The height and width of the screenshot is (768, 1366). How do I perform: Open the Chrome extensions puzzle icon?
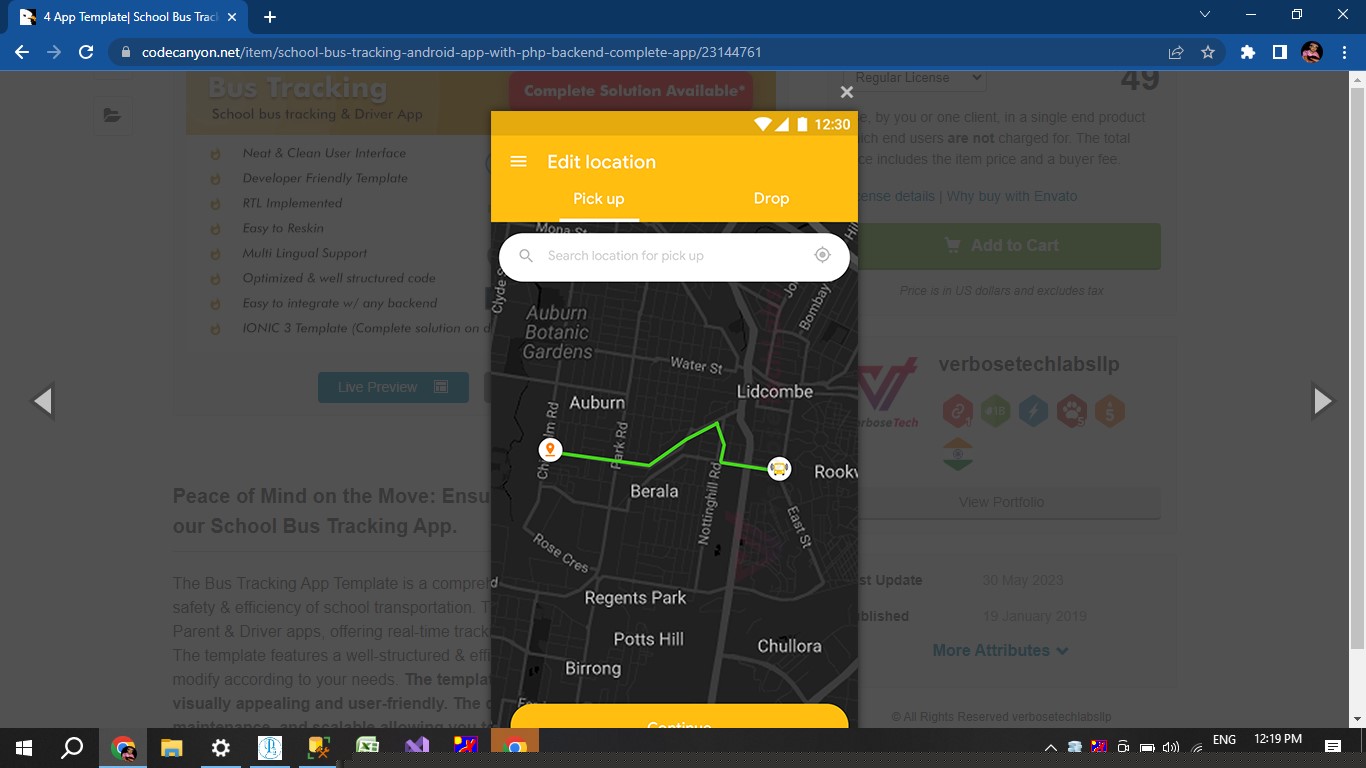pyautogui.click(x=1247, y=52)
